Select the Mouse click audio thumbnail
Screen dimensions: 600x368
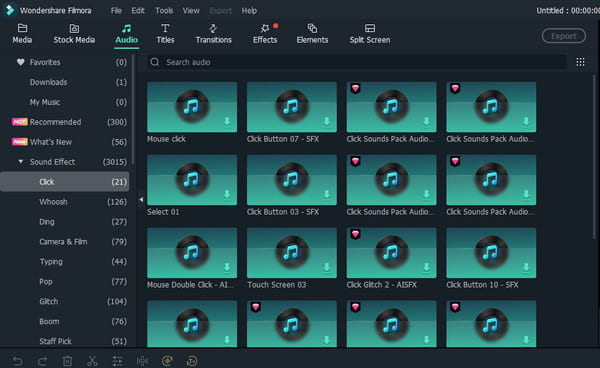(x=192, y=107)
